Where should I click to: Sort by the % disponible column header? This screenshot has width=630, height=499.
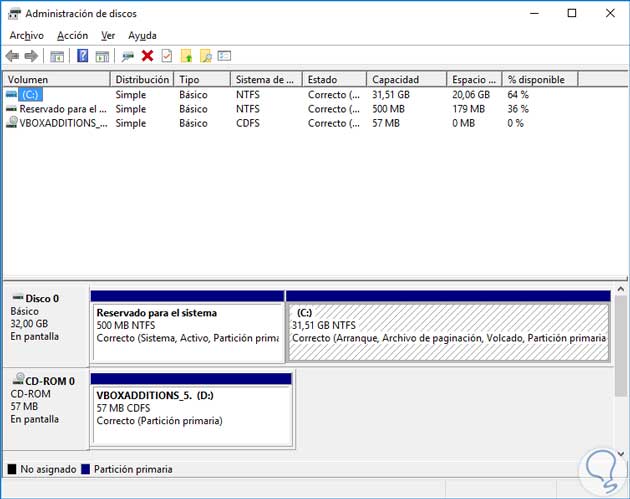(540, 80)
